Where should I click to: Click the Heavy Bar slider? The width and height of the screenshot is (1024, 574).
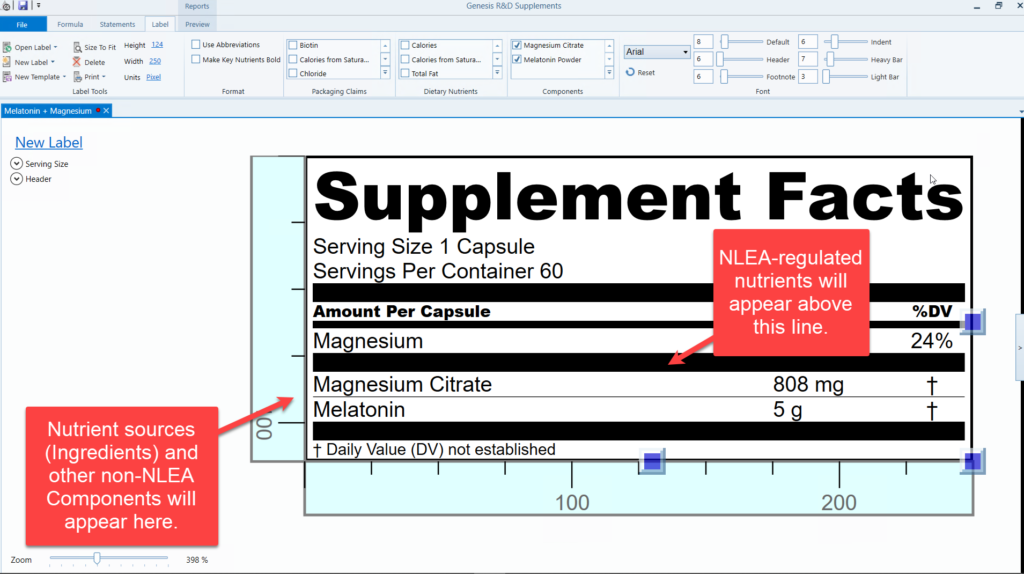[x=845, y=59]
